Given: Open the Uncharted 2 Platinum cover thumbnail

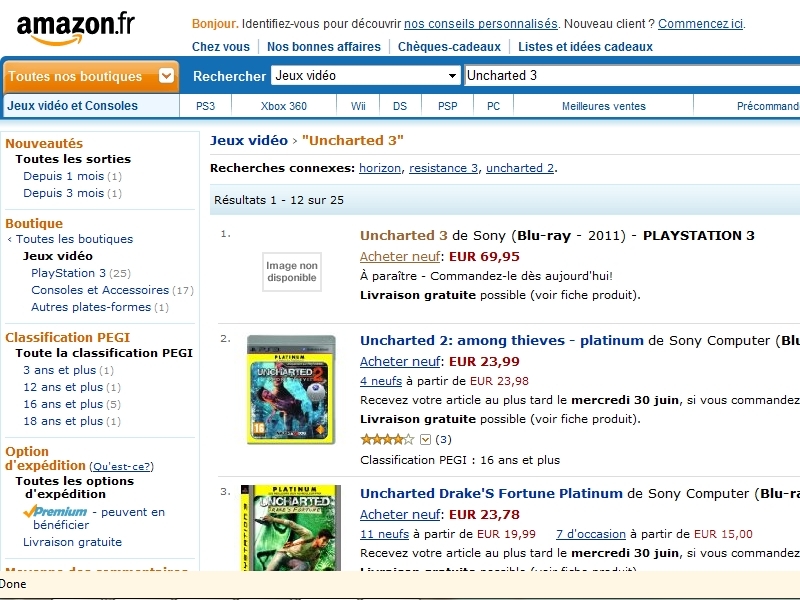Looking at the screenshot, I should 291,389.
